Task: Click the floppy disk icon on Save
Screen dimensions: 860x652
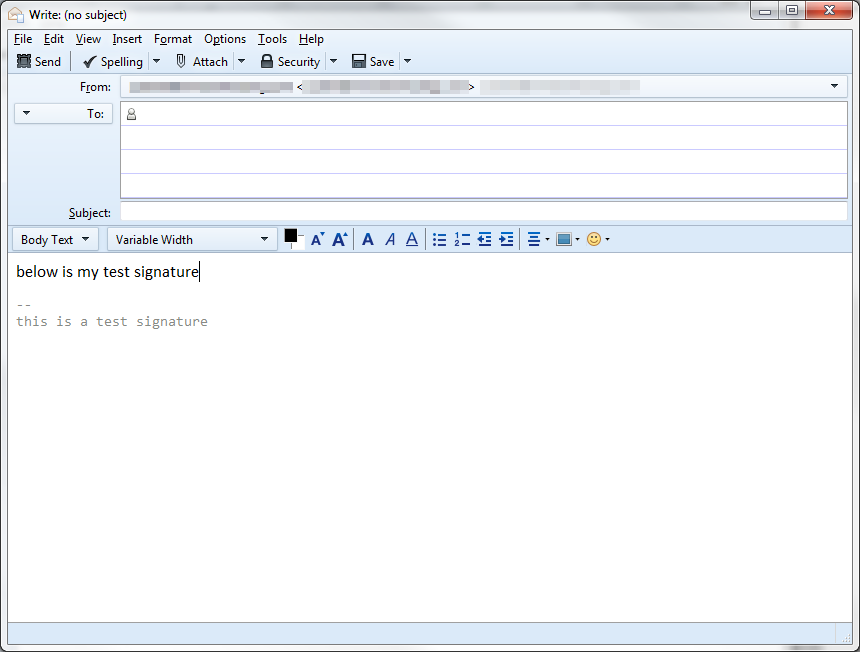Action: (359, 61)
